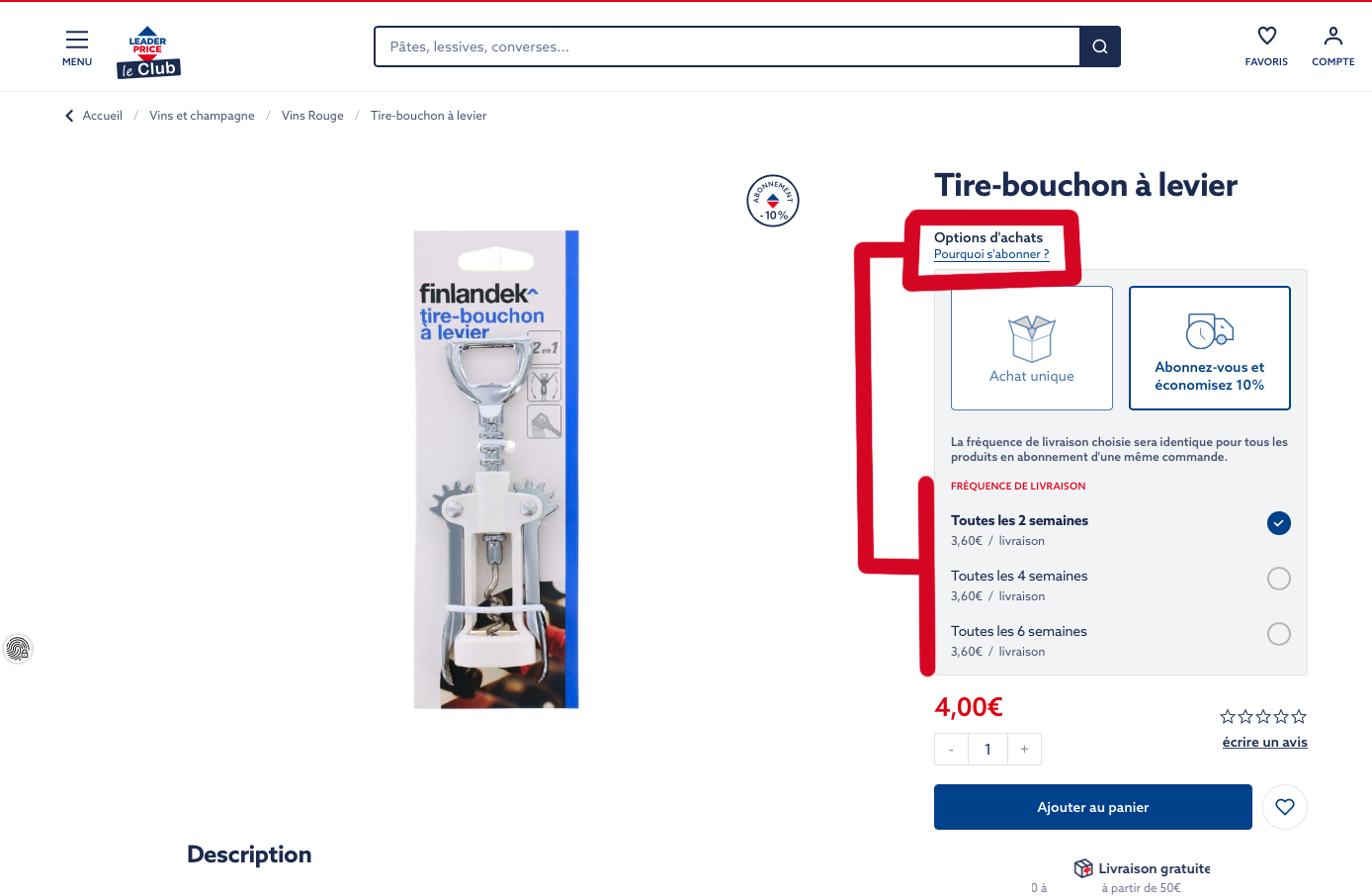
Task: Click the Leader Price le Club logo
Action: [148, 52]
